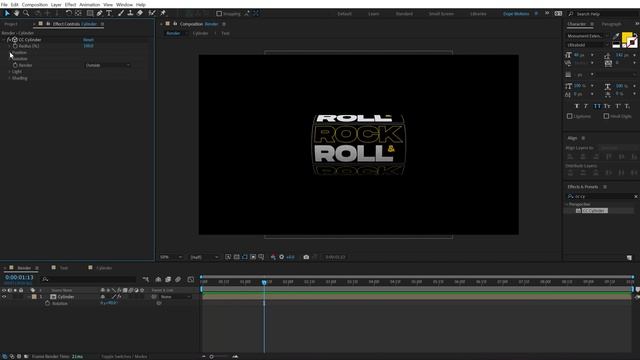Select the Eraser tool
This screenshot has width=640, height=360.
(x=140, y=13)
